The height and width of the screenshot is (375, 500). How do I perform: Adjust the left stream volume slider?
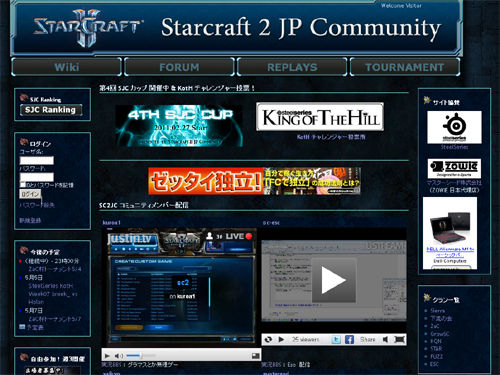pos(141,356)
